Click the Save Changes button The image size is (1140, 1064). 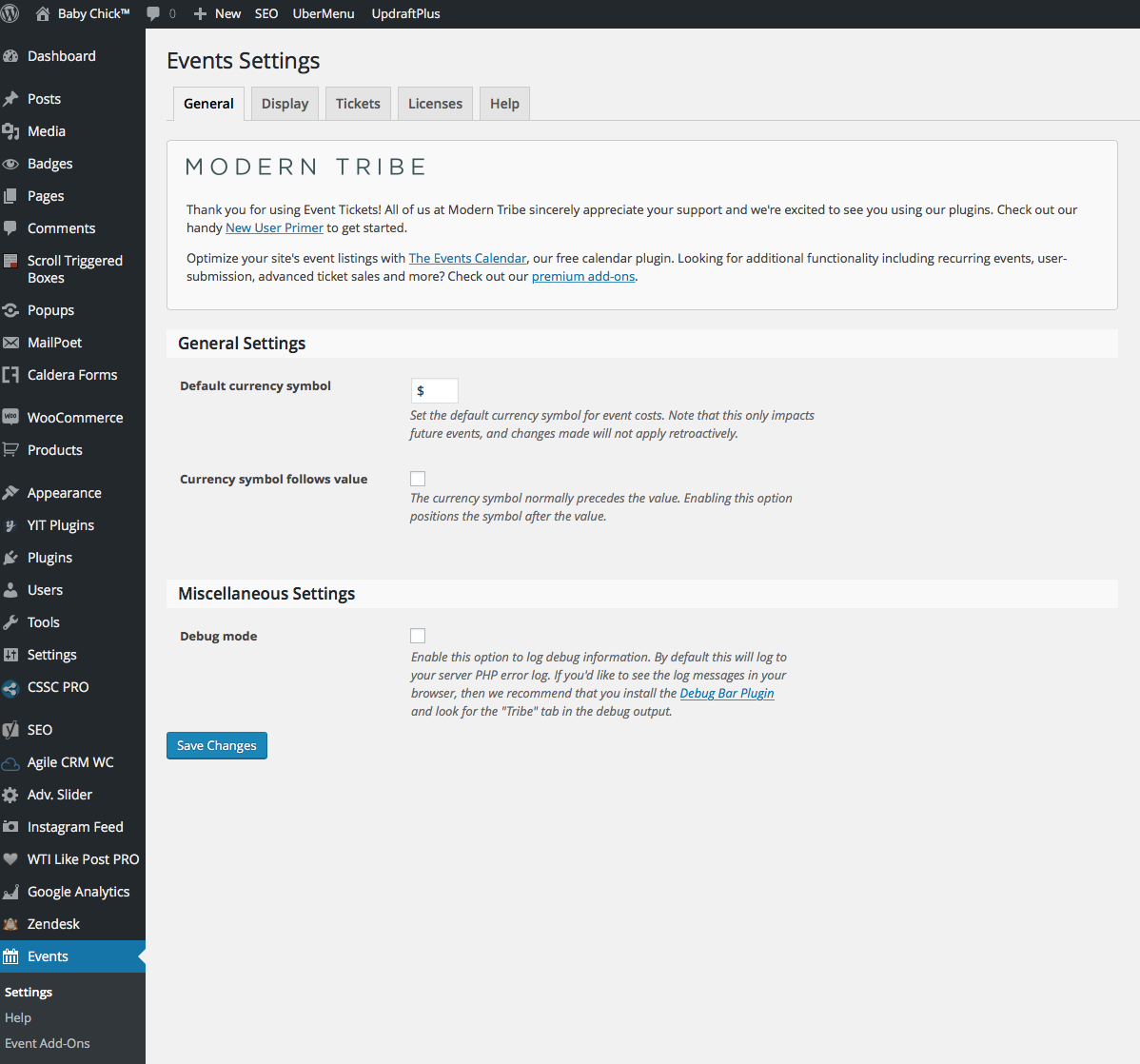click(x=217, y=745)
